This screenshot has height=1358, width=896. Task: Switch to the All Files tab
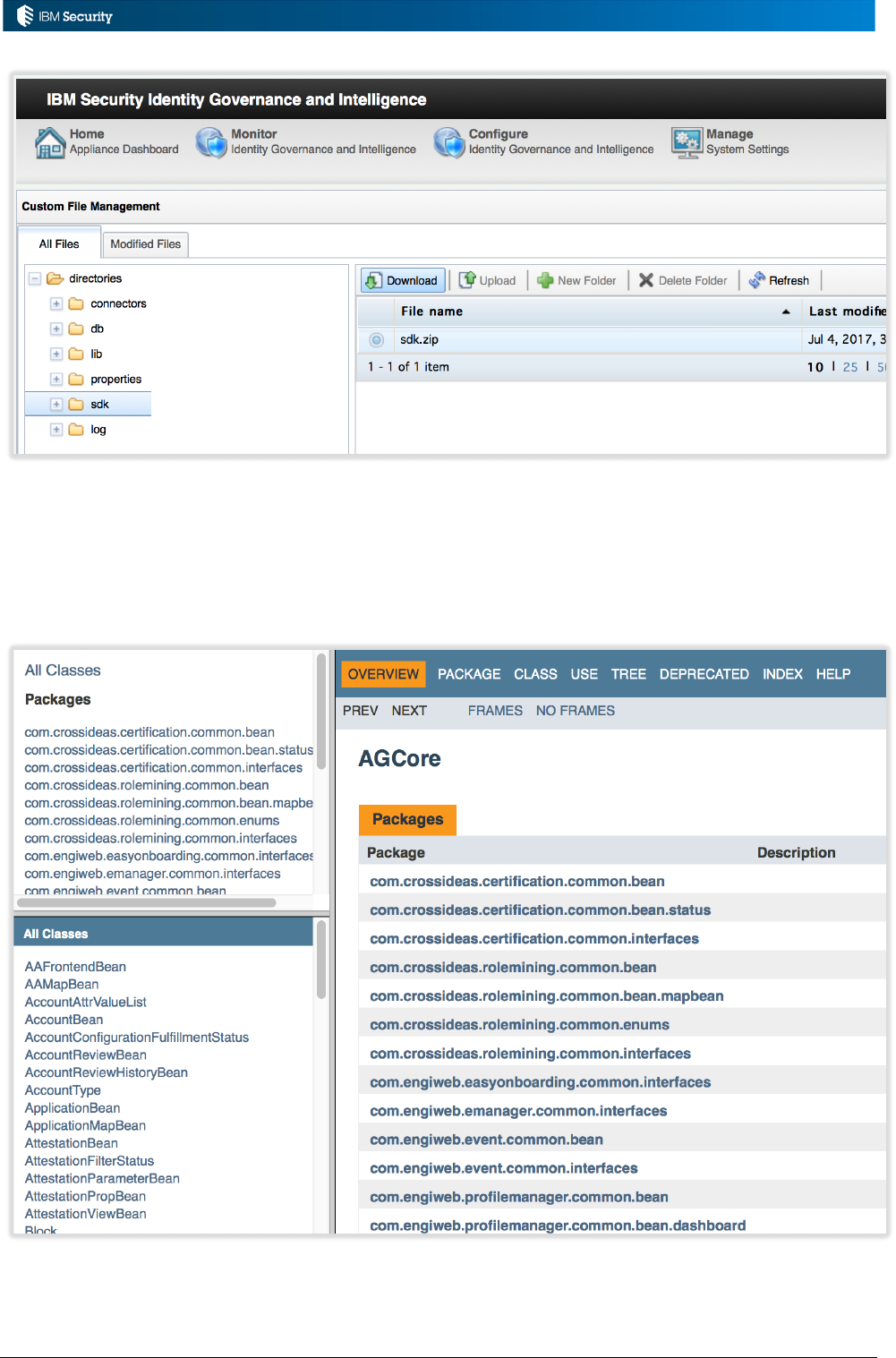click(59, 243)
